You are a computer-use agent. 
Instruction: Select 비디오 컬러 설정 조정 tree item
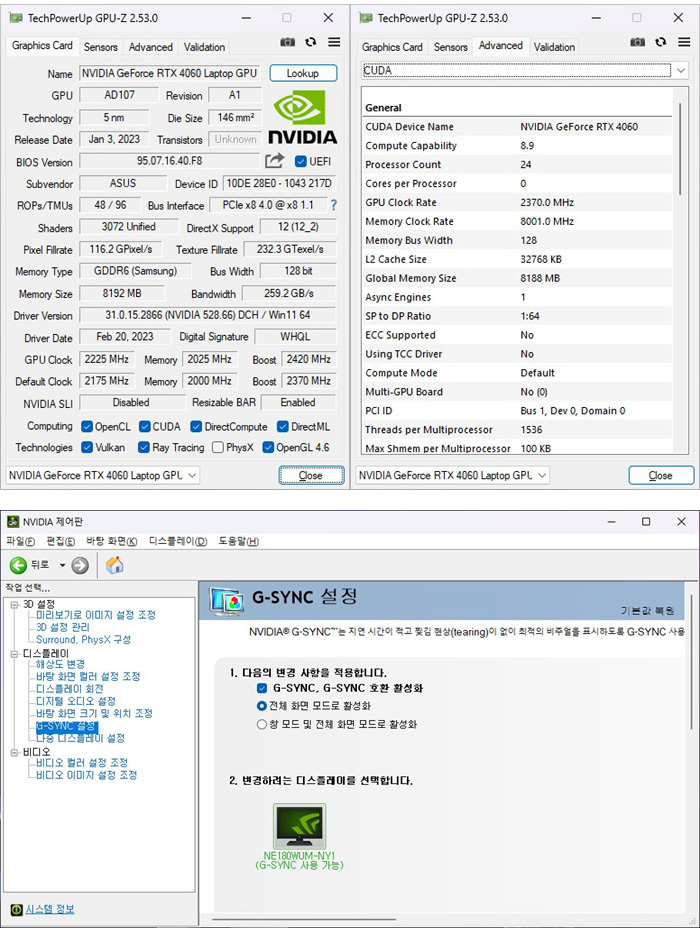coord(82,763)
